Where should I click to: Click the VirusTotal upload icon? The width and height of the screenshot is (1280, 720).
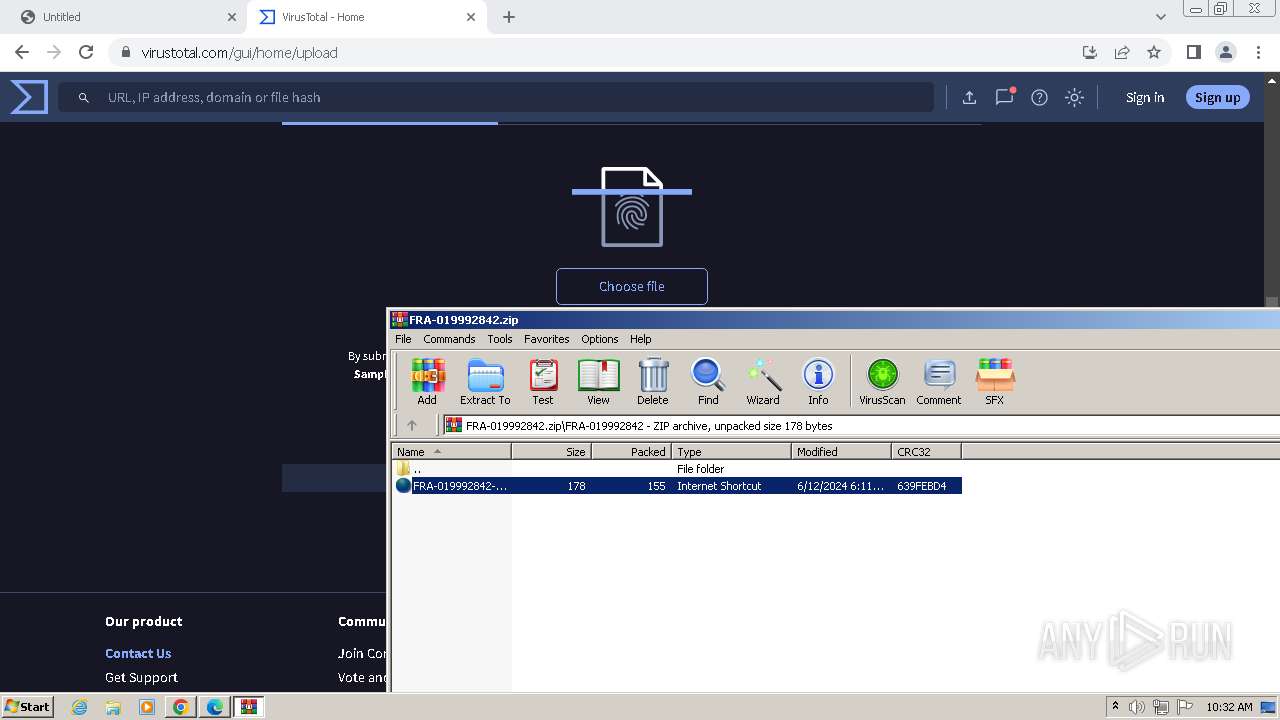click(x=969, y=97)
